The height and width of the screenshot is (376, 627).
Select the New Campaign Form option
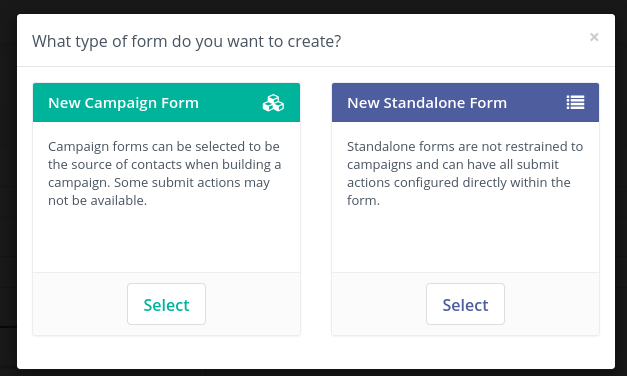point(166,304)
